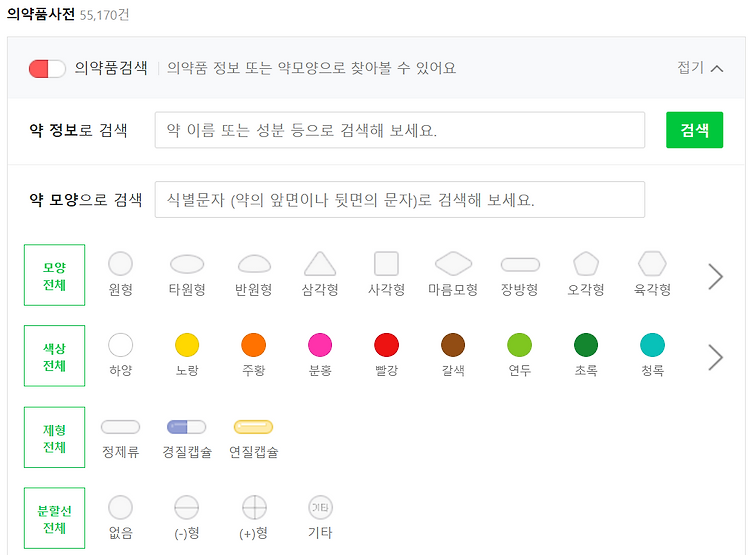
Task: Show more colors with the right chevron
Action: coord(715,357)
